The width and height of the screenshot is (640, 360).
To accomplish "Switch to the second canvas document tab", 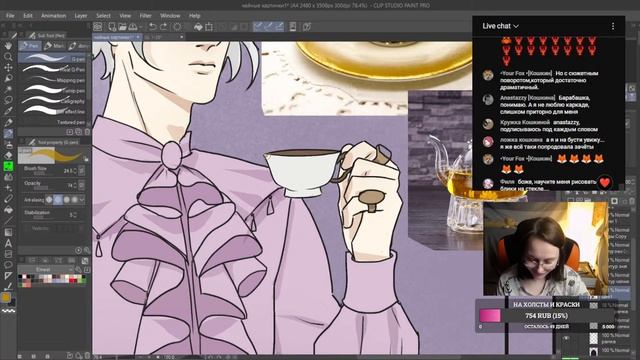I will click(163, 37).
